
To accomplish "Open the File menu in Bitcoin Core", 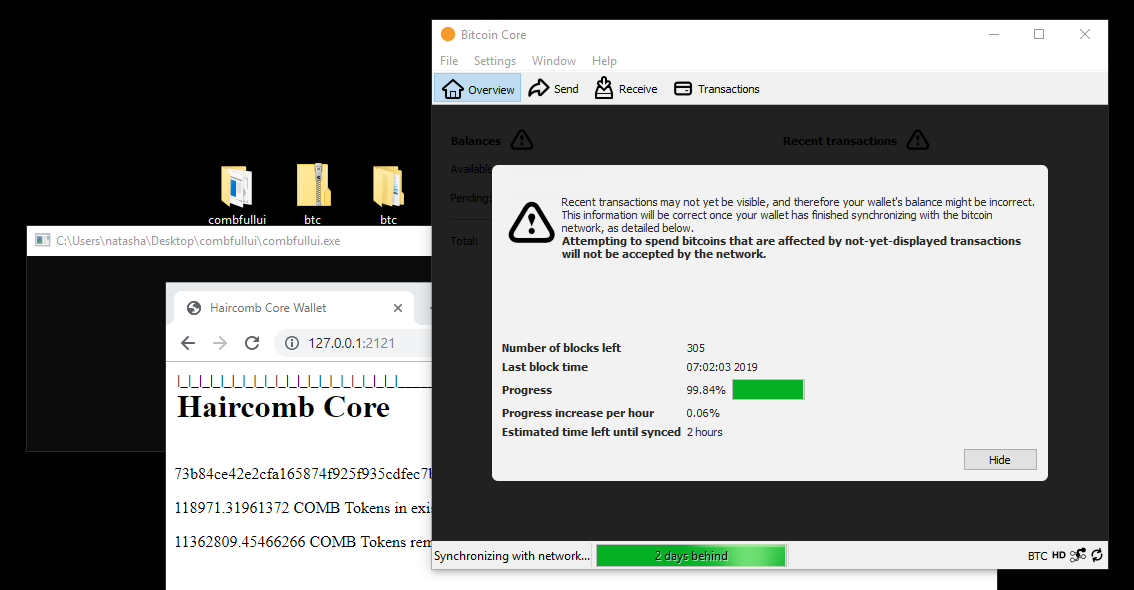I will tap(449, 61).
